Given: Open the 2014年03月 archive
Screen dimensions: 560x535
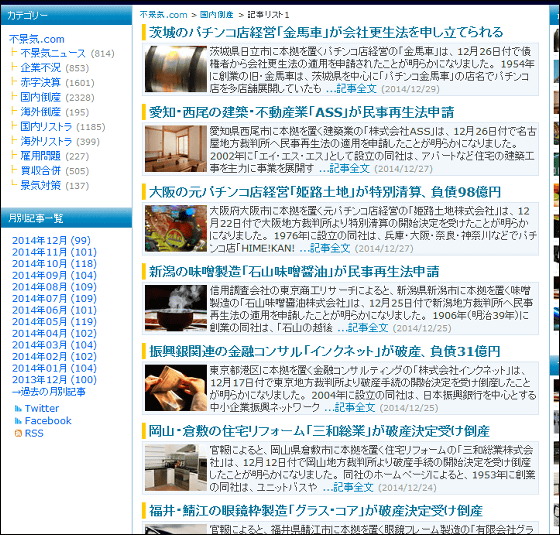Looking at the screenshot, I should pos(54,345).
